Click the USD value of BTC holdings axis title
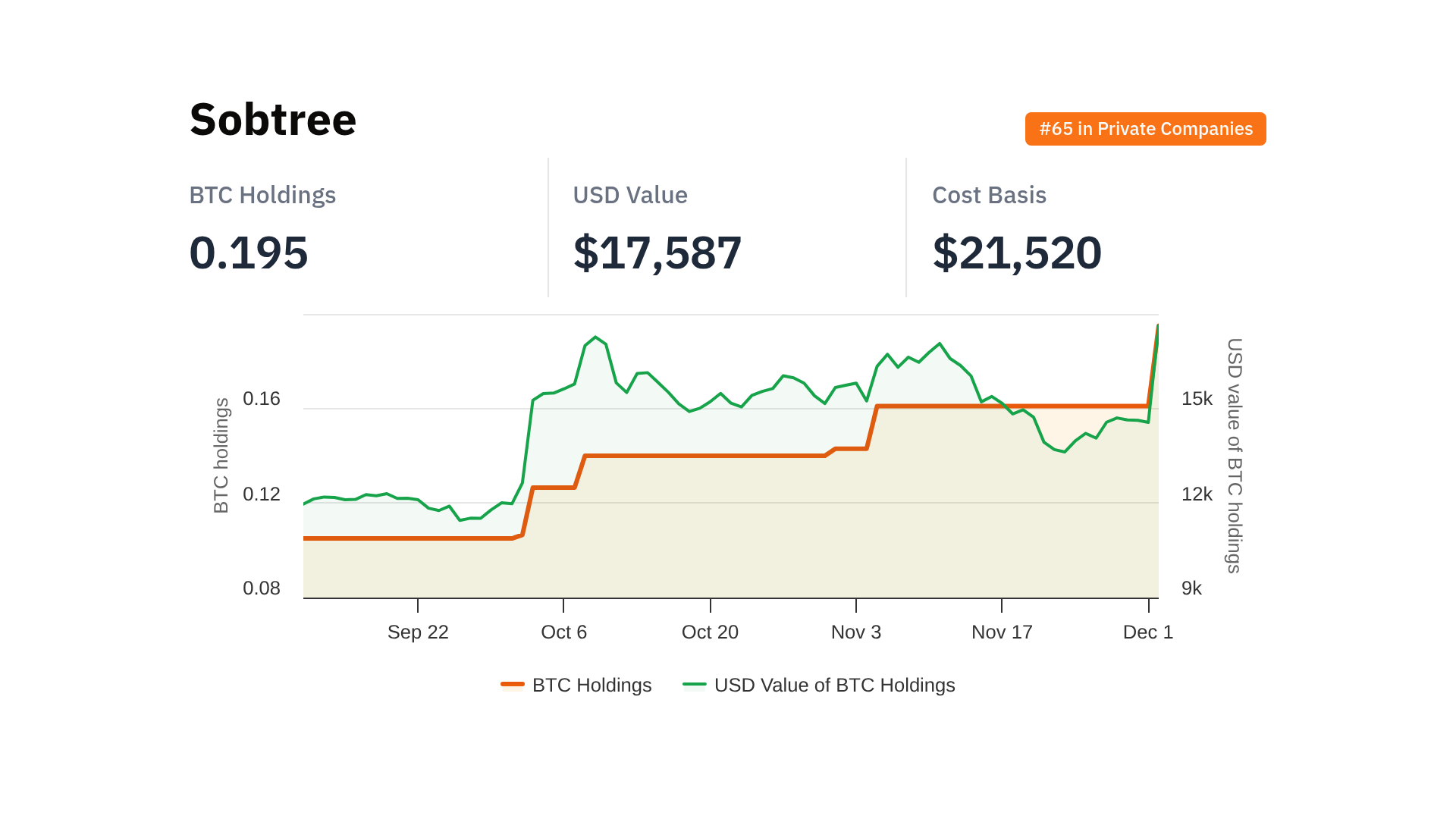The image size is (1456, 819). pos(1235,455)
